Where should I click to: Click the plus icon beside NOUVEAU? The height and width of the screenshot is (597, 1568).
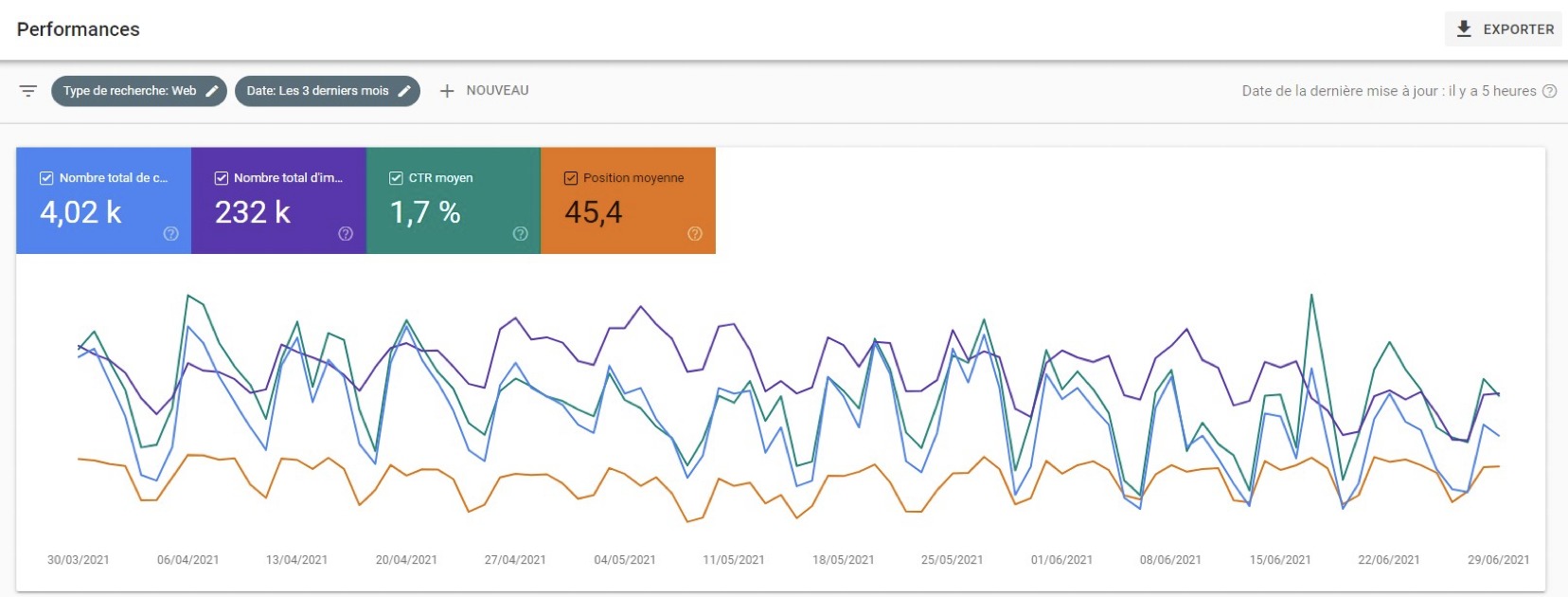tap(447, 91)
